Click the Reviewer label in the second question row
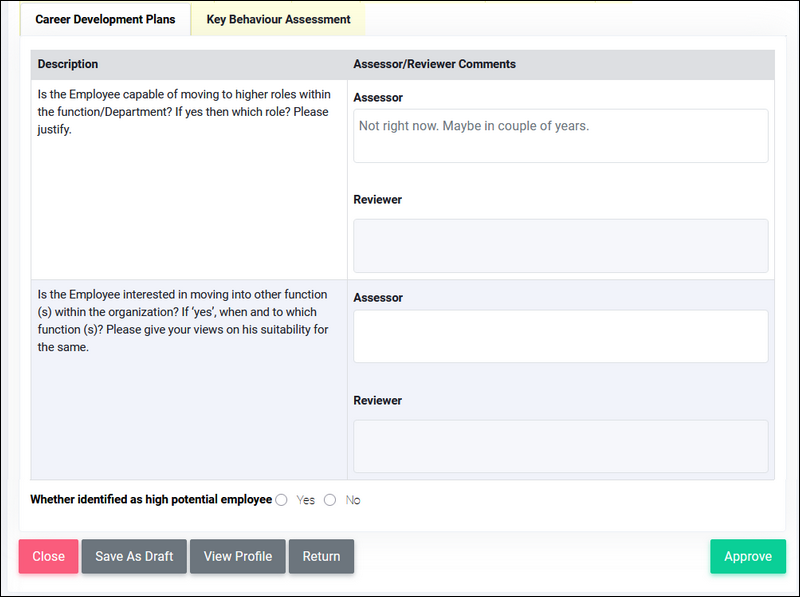 point(378,400)
